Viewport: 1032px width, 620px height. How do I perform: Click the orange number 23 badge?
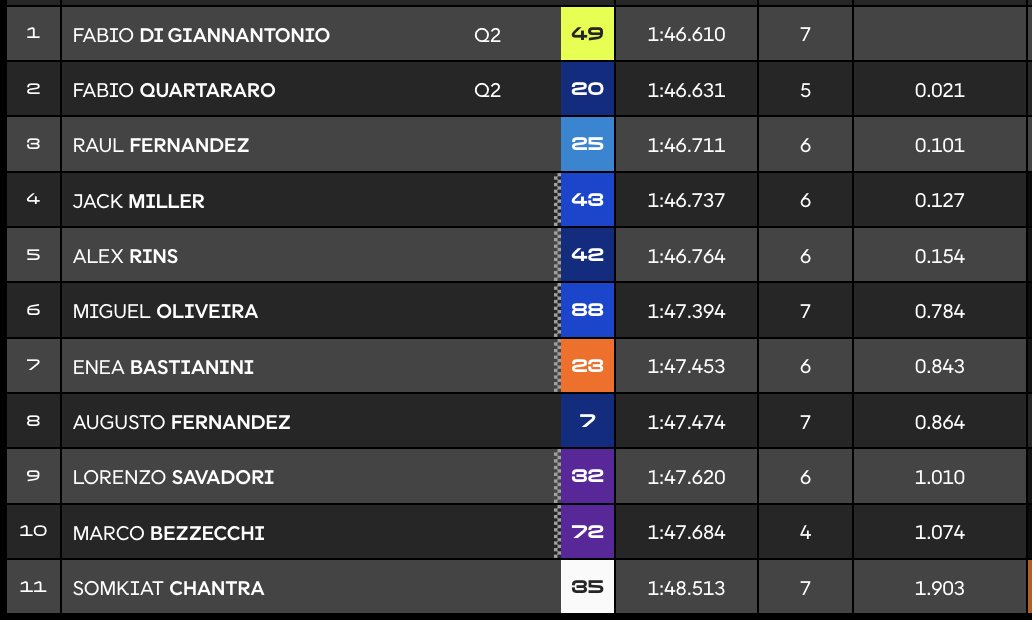pyautogui.click(x=587, y=367)
